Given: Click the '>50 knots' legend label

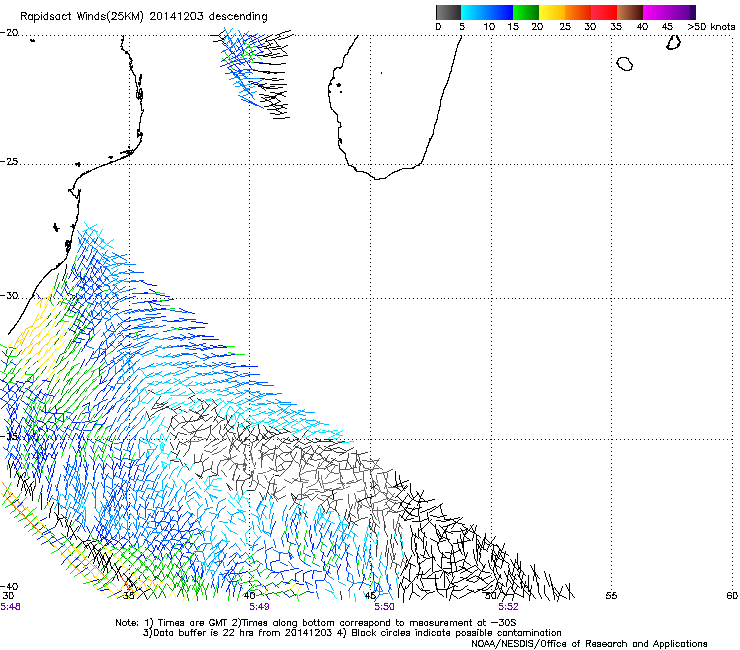Looking at the screenshot, I should pyautogui.click(x=711, y=27).
